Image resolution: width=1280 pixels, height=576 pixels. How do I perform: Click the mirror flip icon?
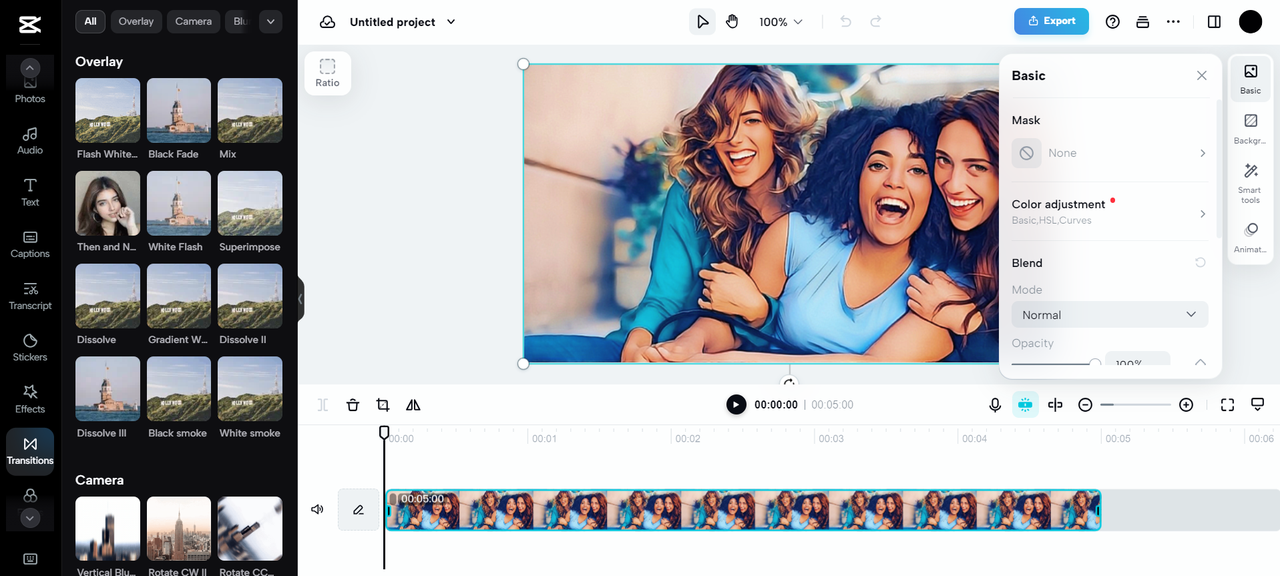(x=413, y=405)
